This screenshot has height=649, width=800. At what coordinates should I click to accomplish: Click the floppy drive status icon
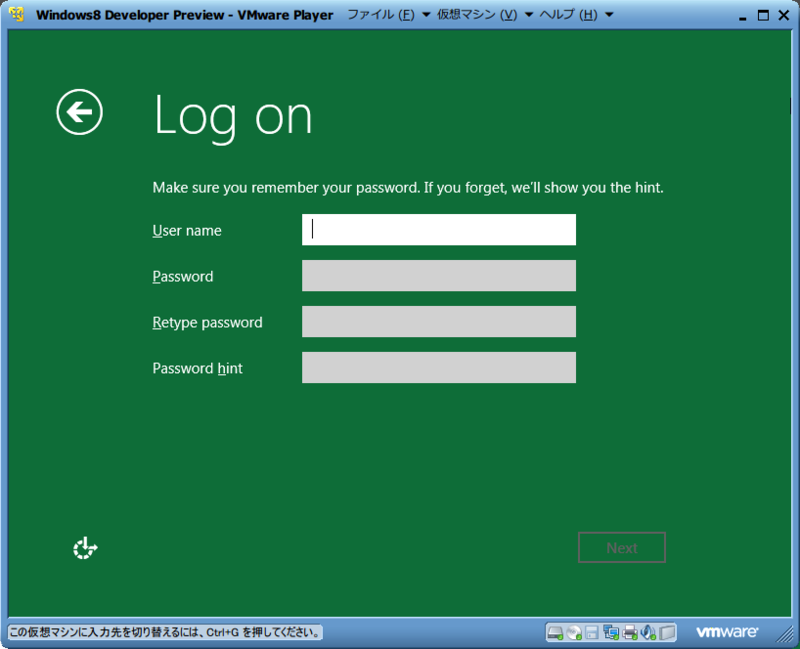coord(592,633)
